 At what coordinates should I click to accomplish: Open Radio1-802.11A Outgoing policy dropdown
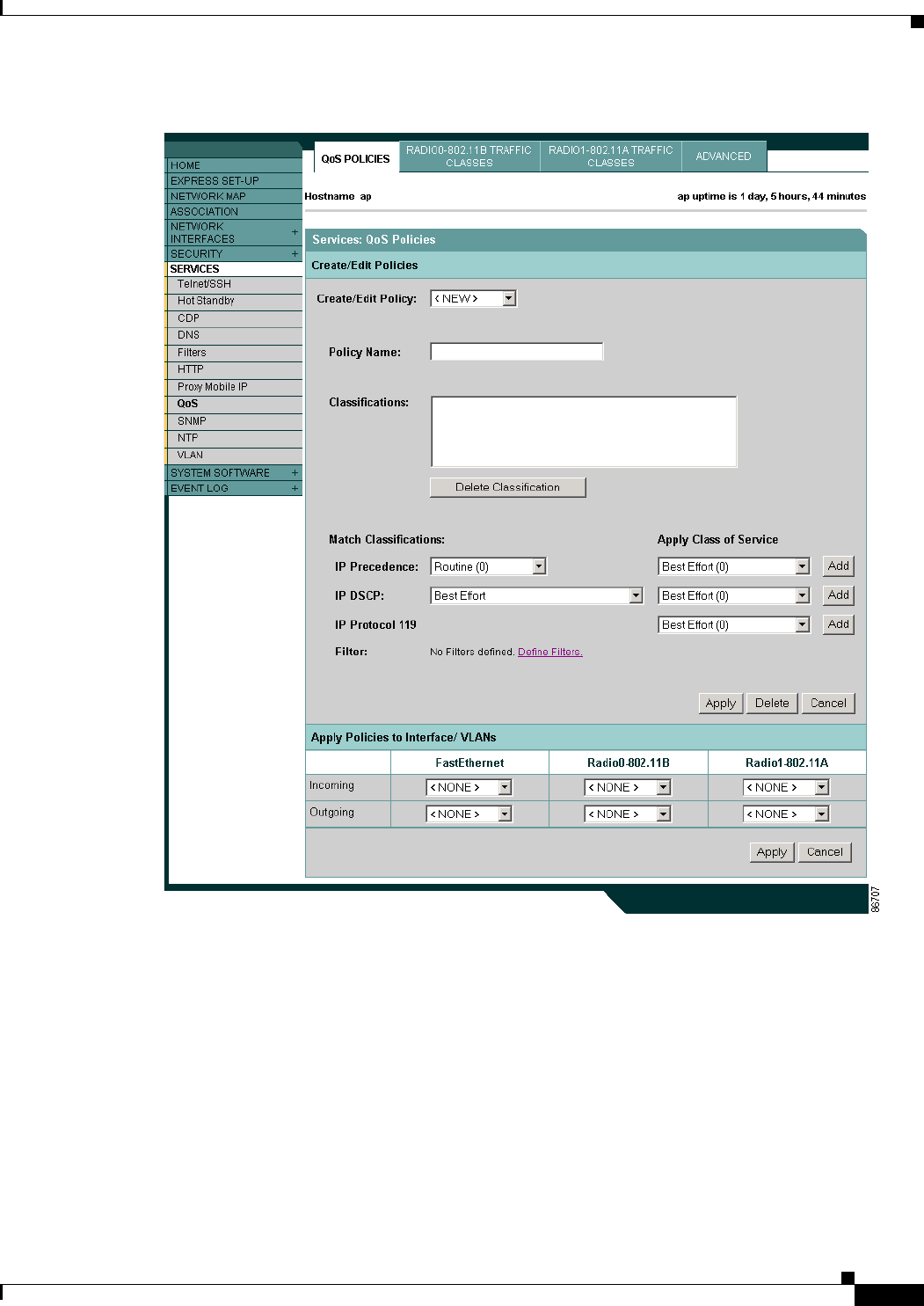[786, 814]
